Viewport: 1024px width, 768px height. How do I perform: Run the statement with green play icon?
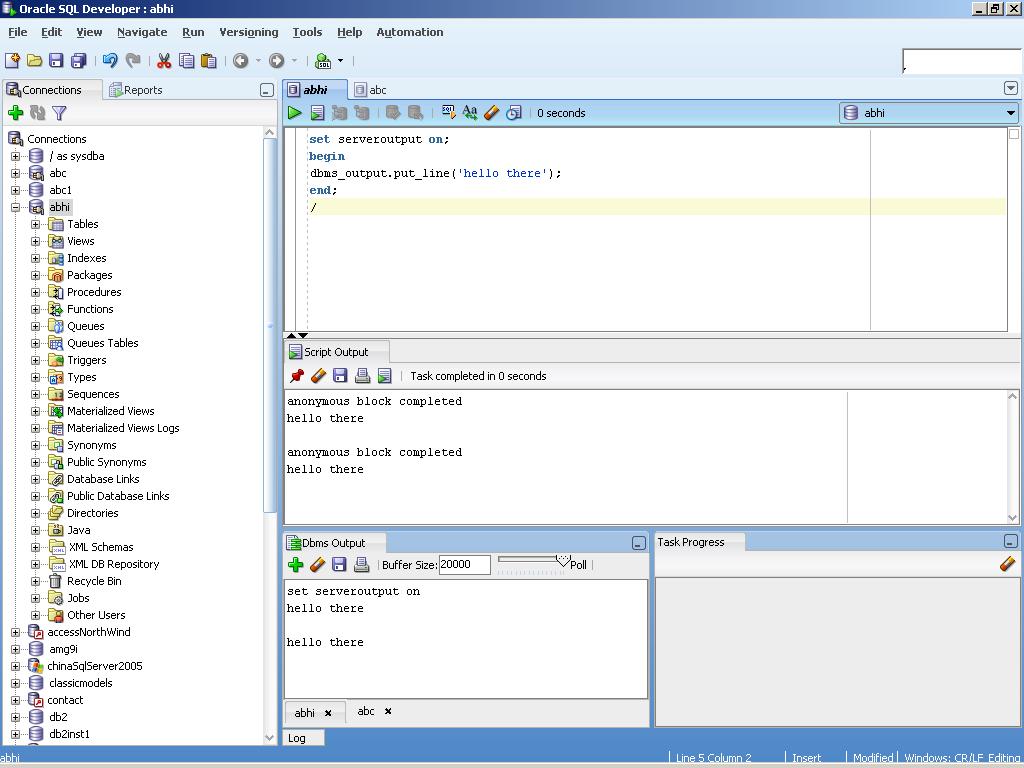tap(295, 113)
